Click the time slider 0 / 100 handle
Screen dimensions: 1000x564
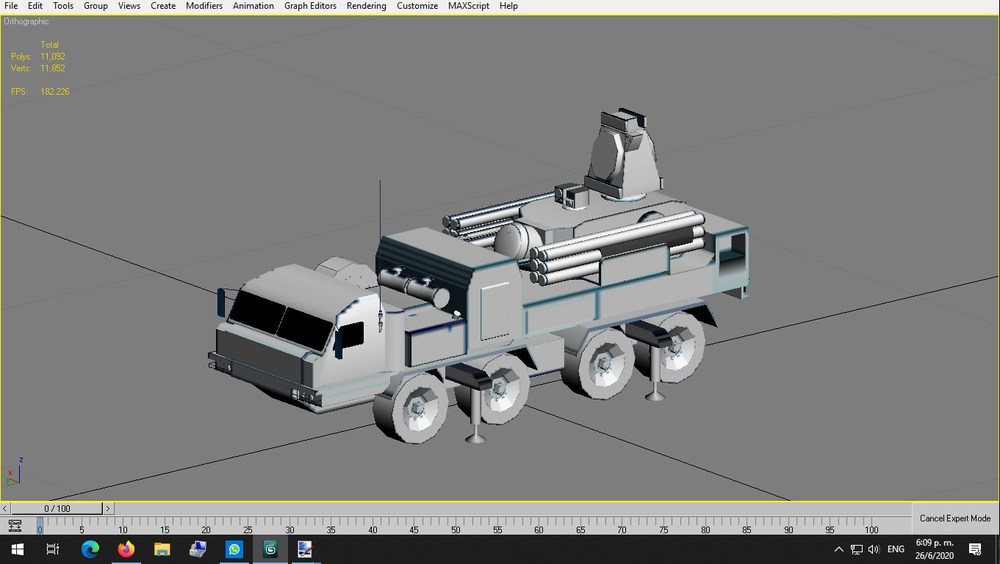[x=57, y=508]
